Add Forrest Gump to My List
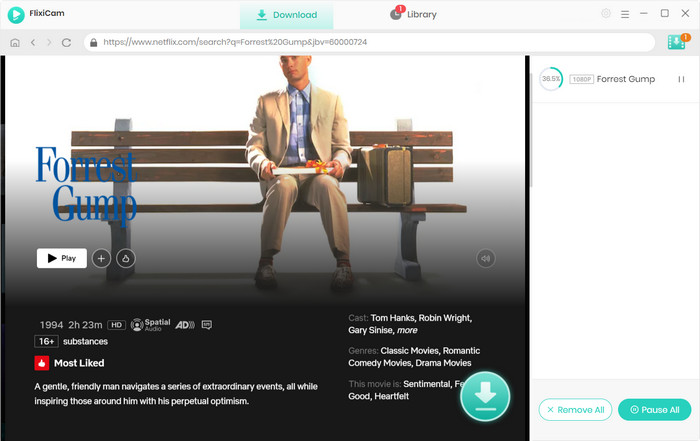700x441 pixels. [x=101, y=258]
